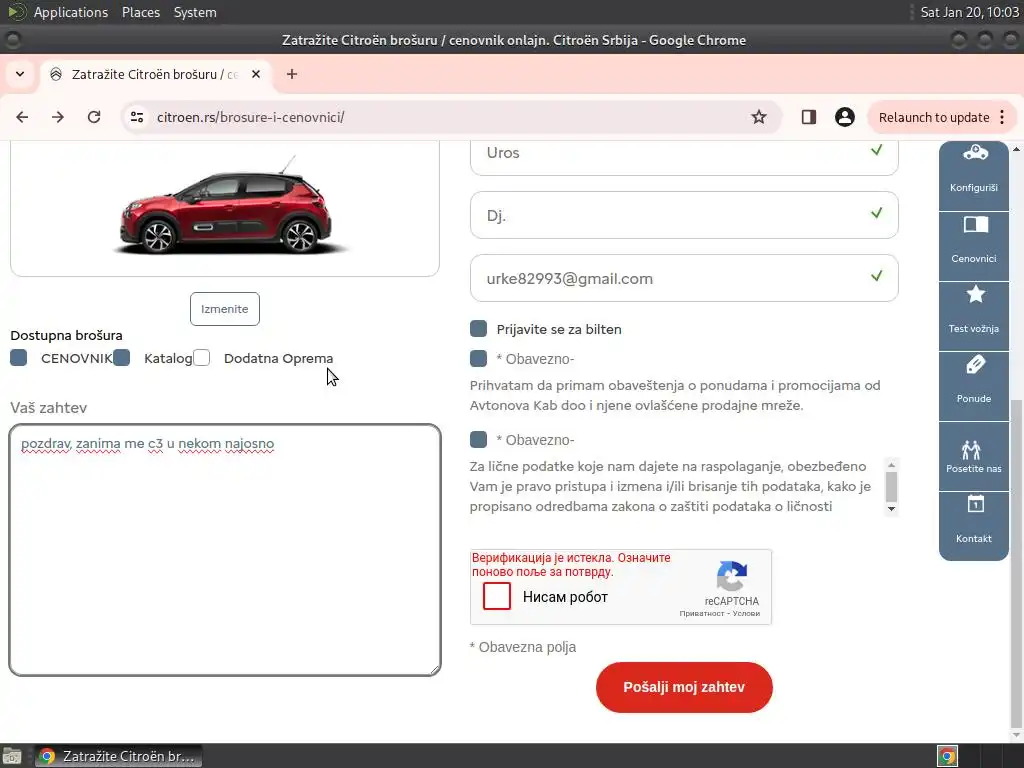Click the last name field Dj.

pos(684,215)
